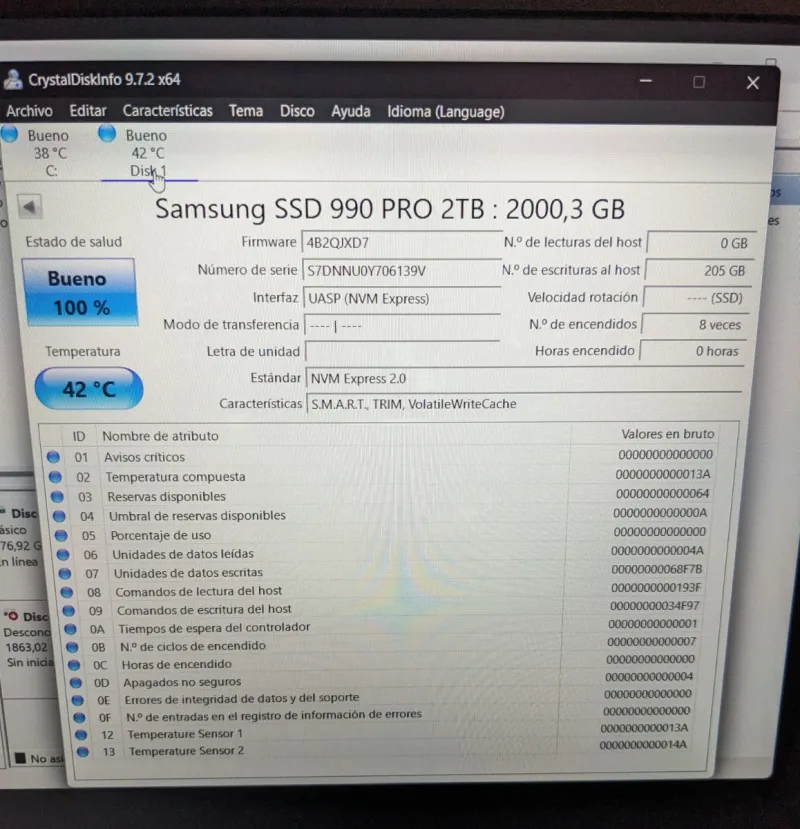Image resolution: width=800 pixels, height=829 pixels.
Task: Click the blue health dot on Disk 1 tab
Action: coord(107,133)
